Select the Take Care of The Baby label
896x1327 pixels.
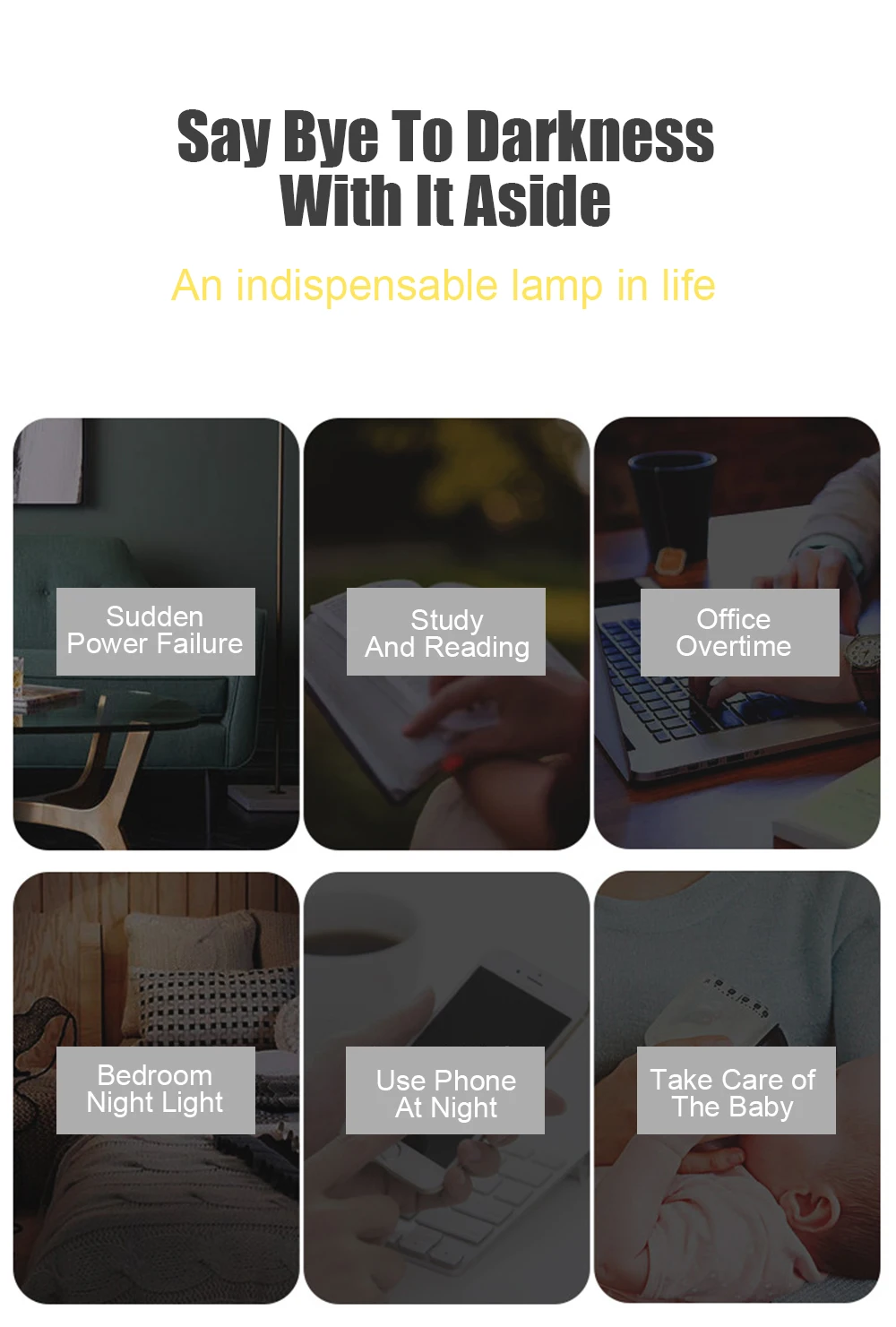[736, 1090]
